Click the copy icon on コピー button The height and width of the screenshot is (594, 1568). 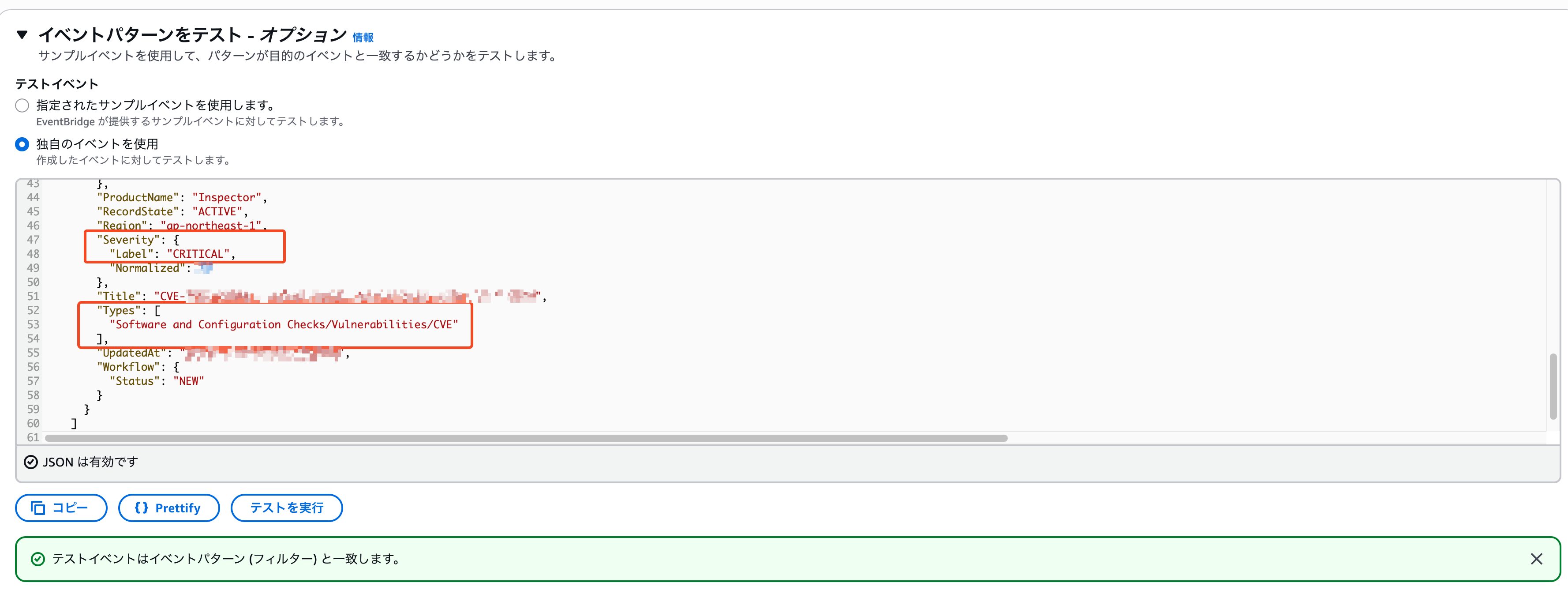tap(38, 508)
